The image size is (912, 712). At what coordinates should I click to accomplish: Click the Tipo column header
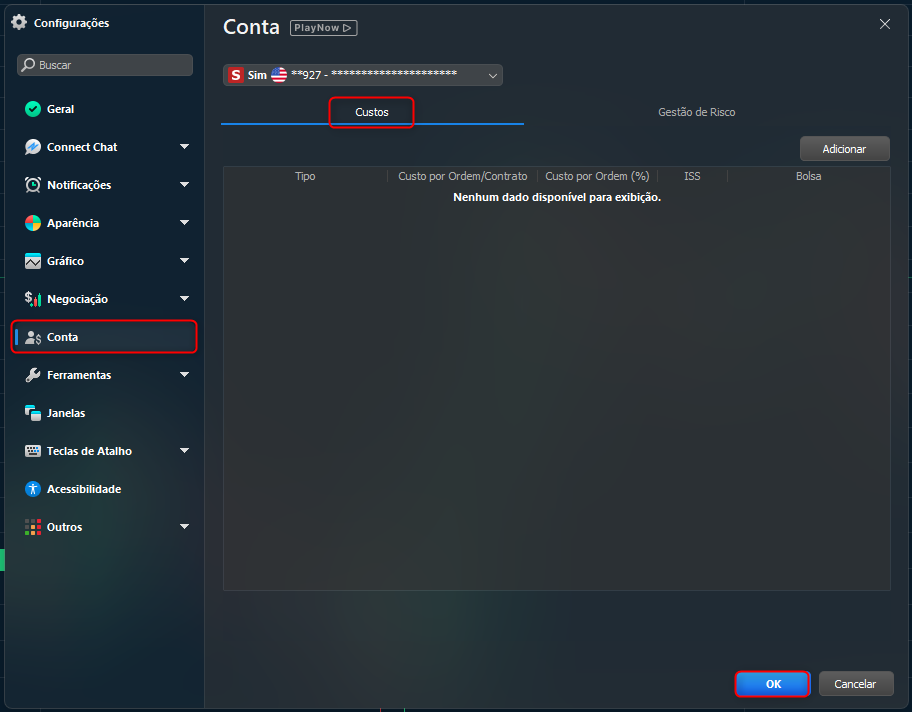[305, 176]
